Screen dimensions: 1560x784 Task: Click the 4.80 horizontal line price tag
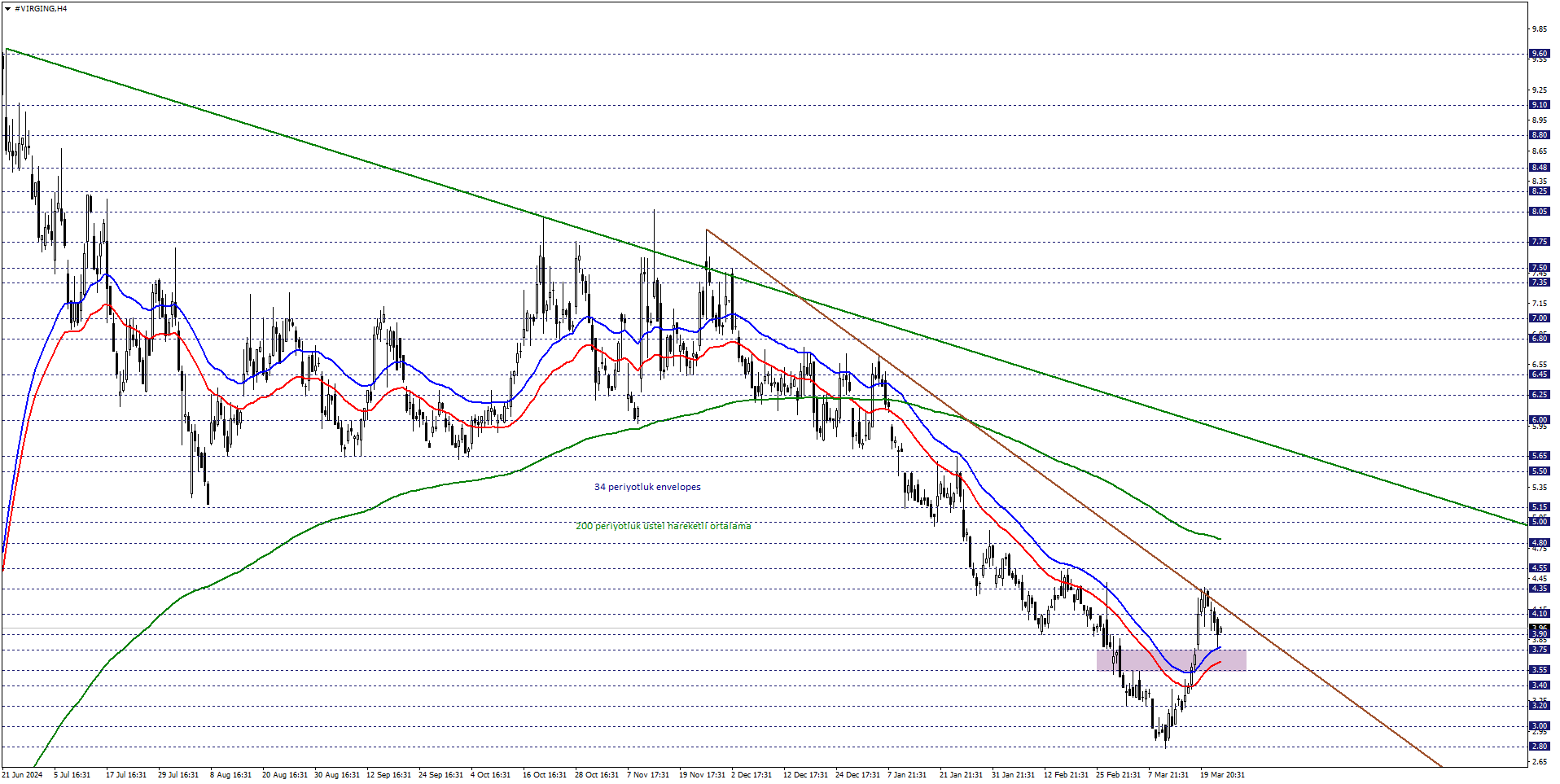(x=1540, y=543)
